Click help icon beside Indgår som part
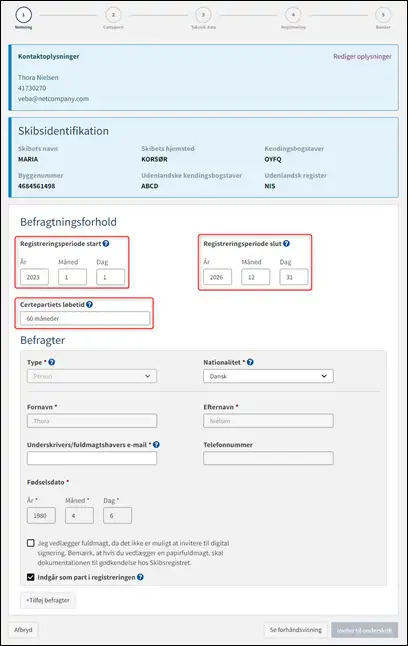 140,577
